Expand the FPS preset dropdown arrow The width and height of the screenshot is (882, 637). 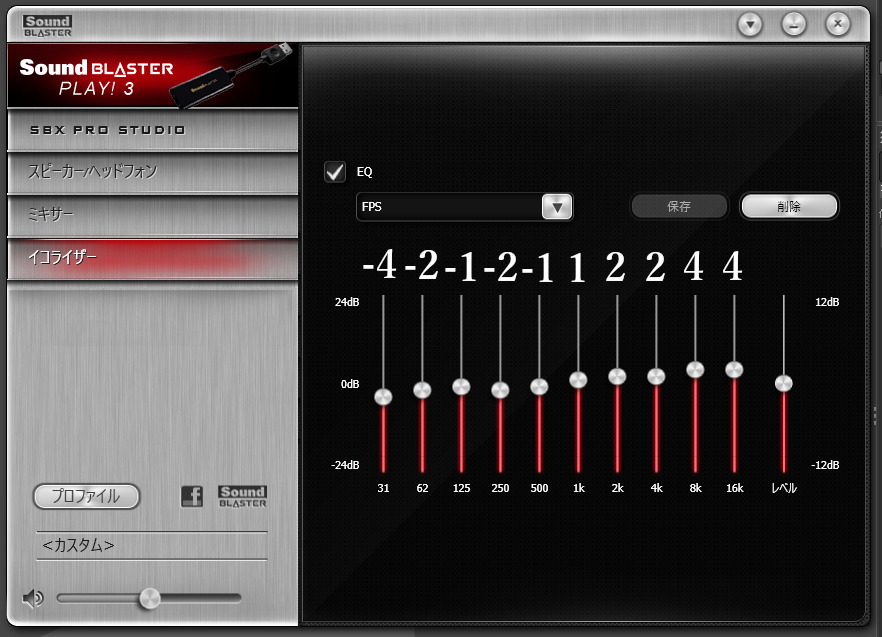pyautogui.click(x=557, y=207)
